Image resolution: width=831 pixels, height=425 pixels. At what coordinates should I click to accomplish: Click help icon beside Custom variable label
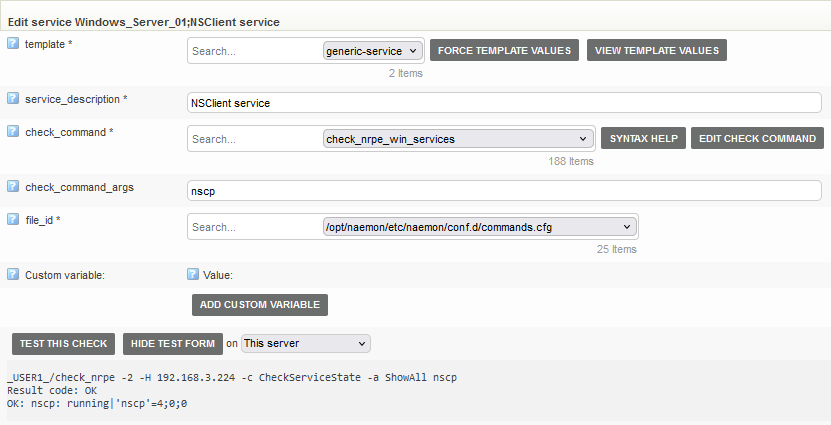tap(13, 274)
